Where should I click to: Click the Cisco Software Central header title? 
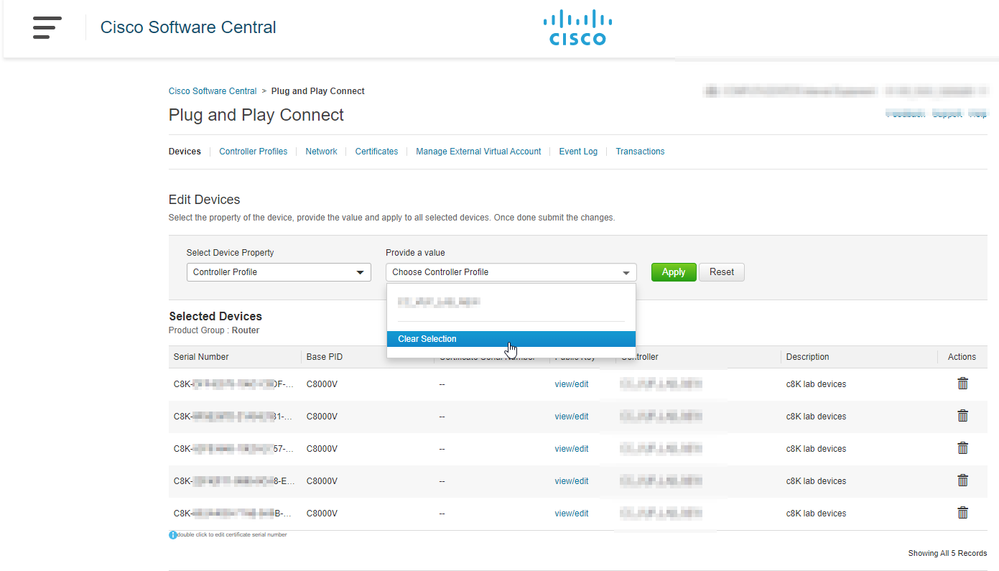pyautogui.click(x=188, y=27)
